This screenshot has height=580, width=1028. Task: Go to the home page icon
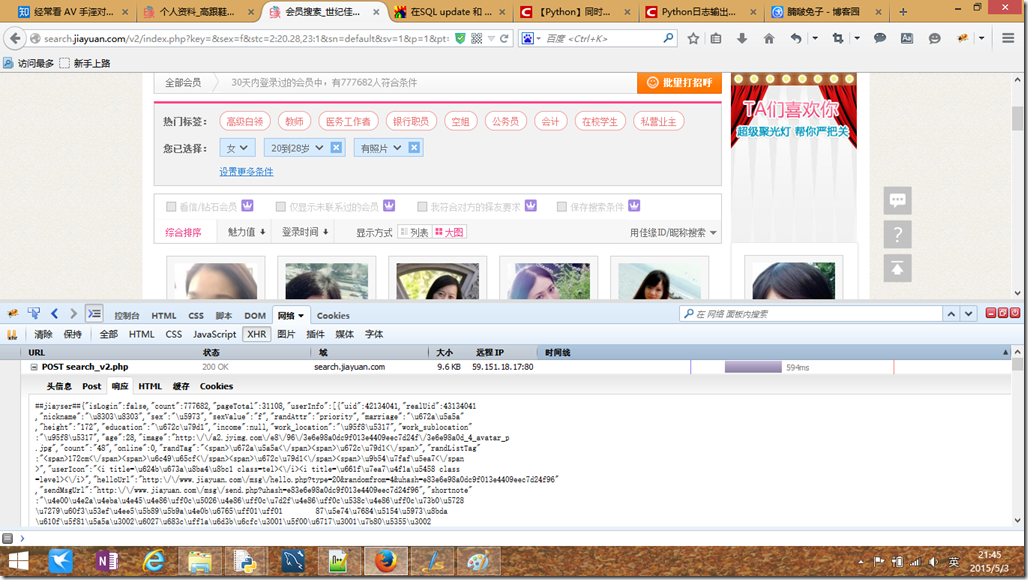(769, 39)
